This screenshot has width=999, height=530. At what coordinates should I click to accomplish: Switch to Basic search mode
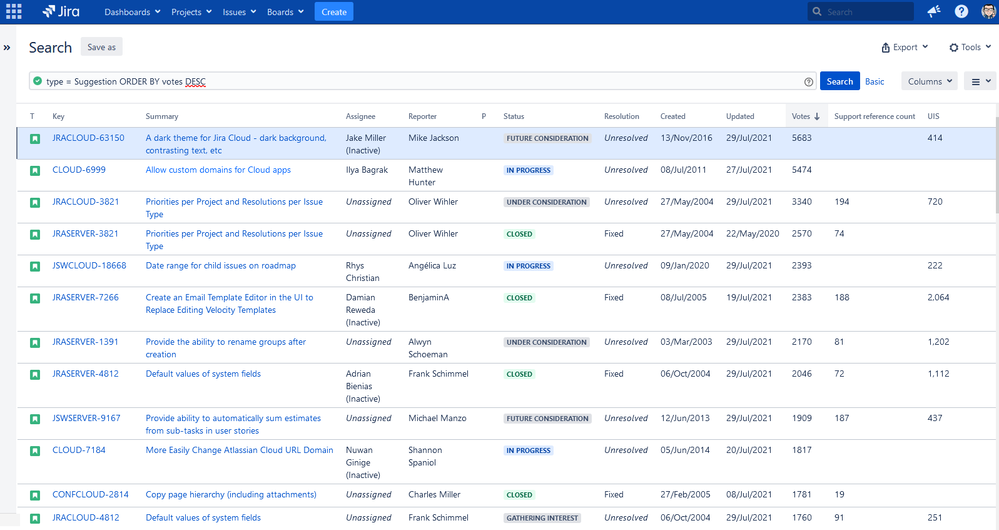[874, 82]
